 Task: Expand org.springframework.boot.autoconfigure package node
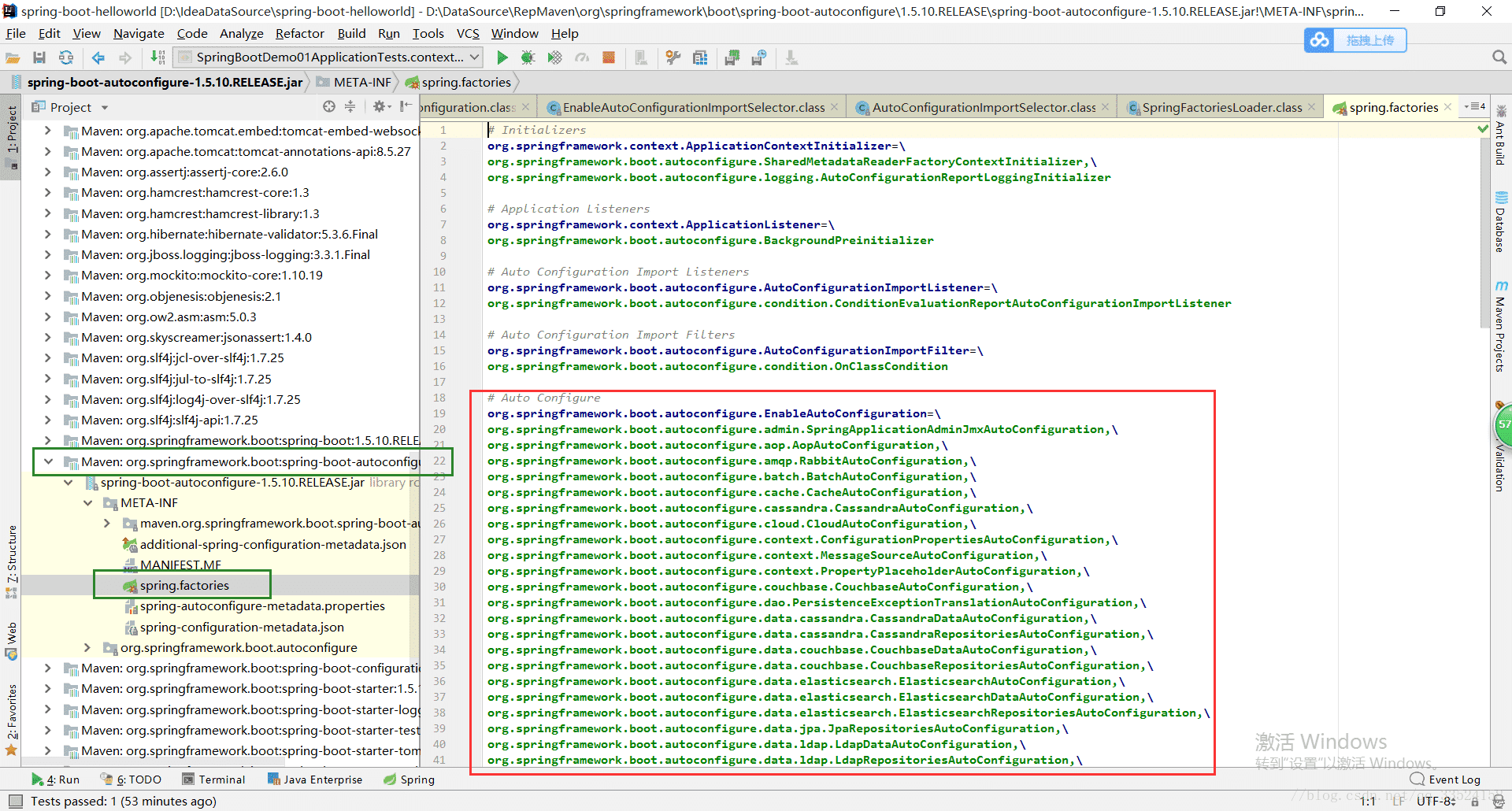tap(87, 647)
